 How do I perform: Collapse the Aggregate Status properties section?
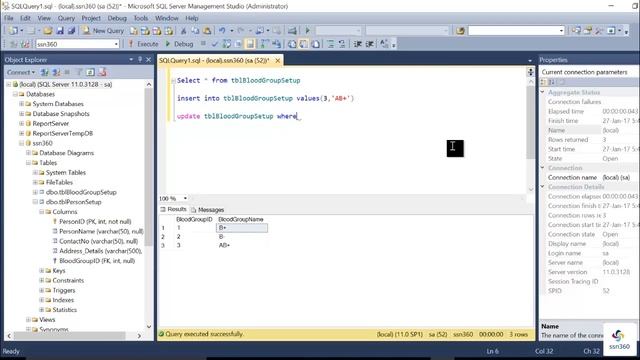[x=543, y=92]
